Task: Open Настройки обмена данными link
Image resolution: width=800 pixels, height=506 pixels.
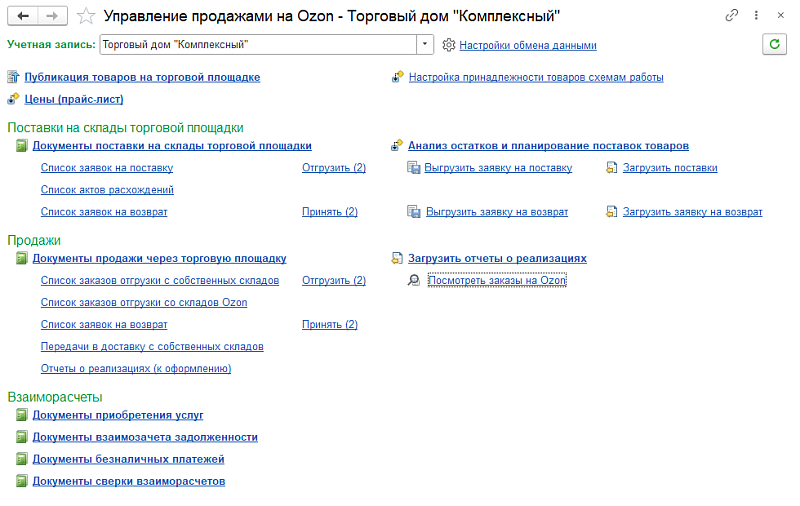Action: coord(528,45)
